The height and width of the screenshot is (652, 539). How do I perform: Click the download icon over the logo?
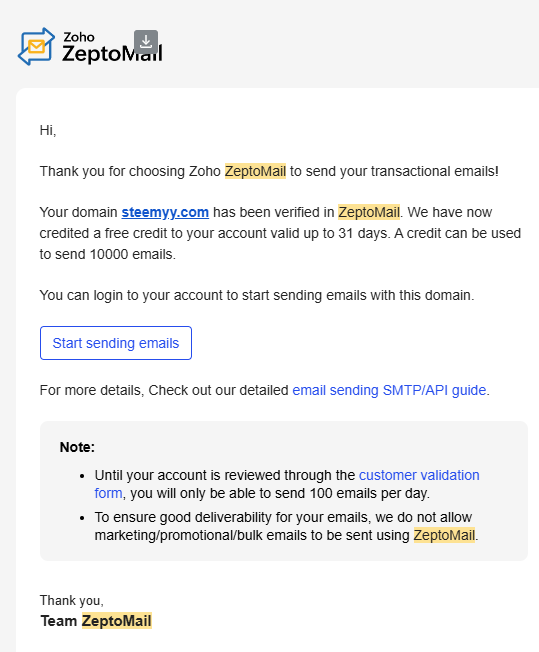[146, 42]
